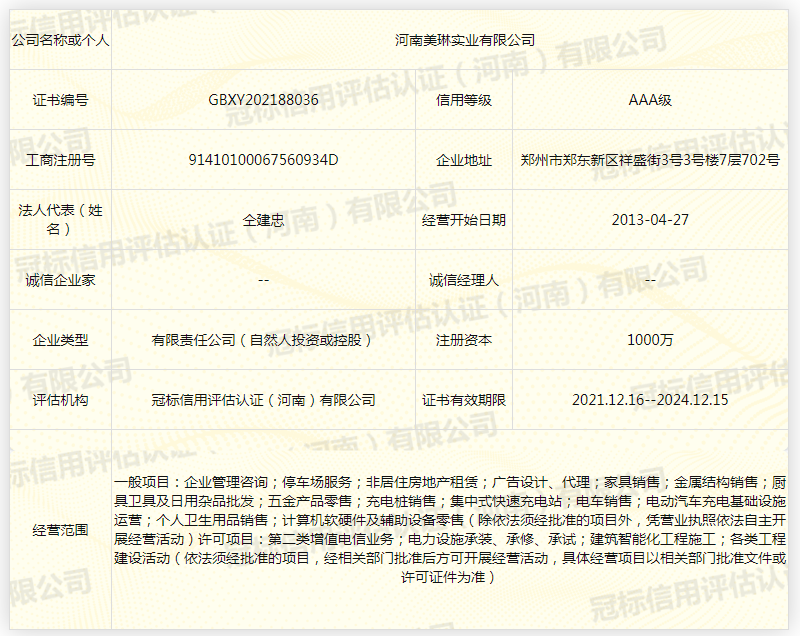The width and height of the screenshot is (800, 636).
Task: Select the certificate number GBXY202188036
Action: [263, 100]
